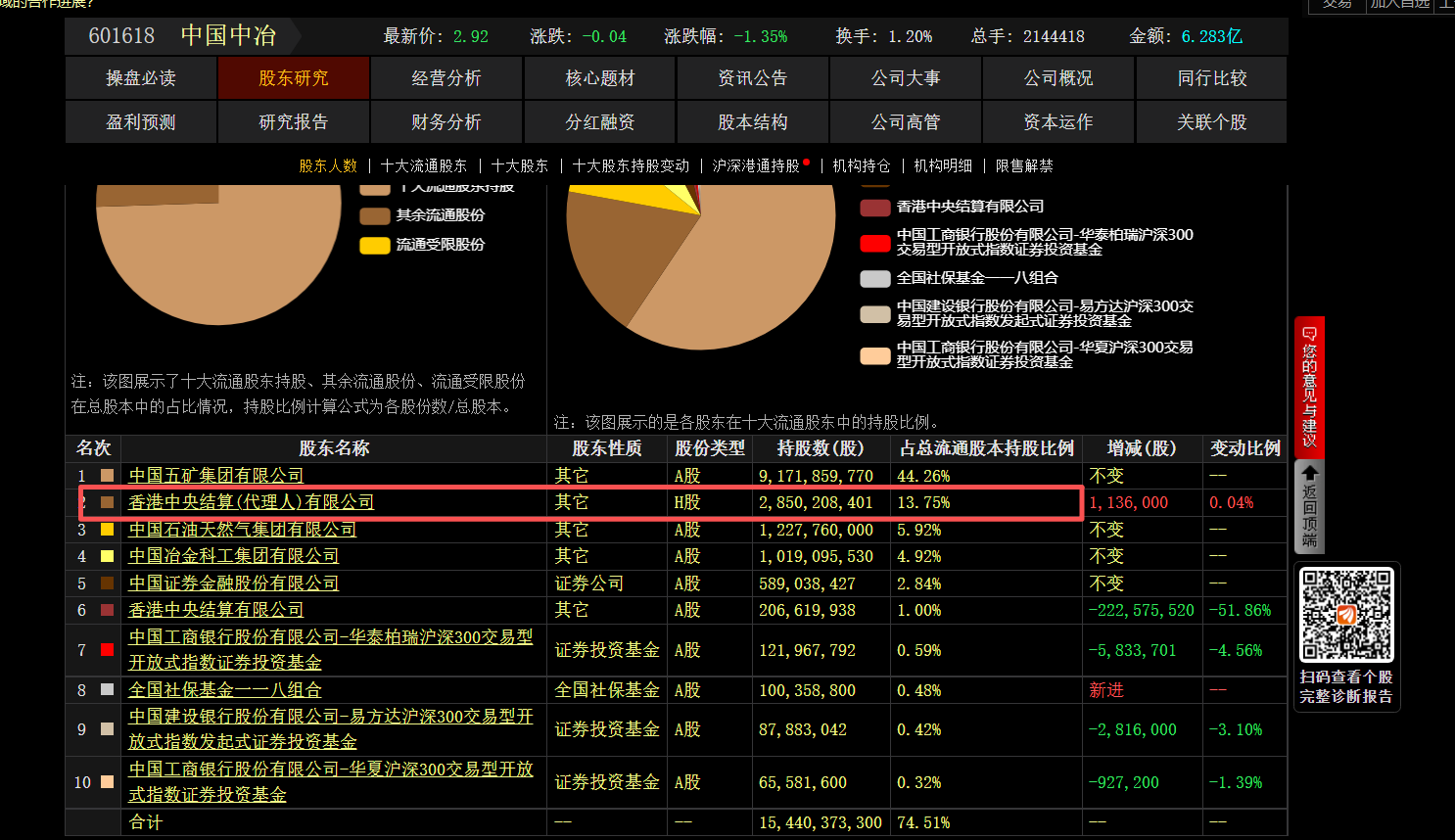Viewport: 1455px width, 840px height.
Task: Open the 机构明细 sub-section
Action: (943, 166)
